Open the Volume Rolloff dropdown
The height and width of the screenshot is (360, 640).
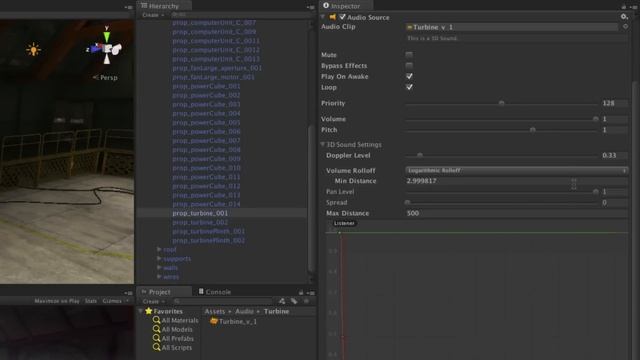click(x=516, y=170)
